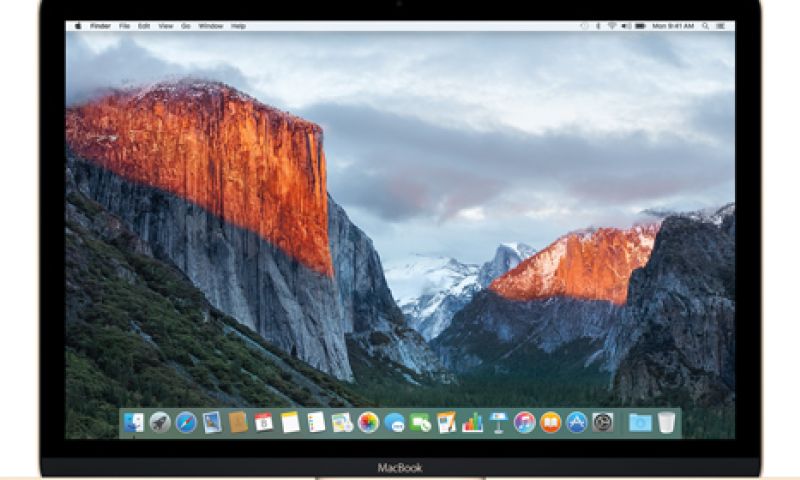This screenshot has height=480, width=800.
Task: Click the Wi-Fi status icon
Action: click(612, 26)
